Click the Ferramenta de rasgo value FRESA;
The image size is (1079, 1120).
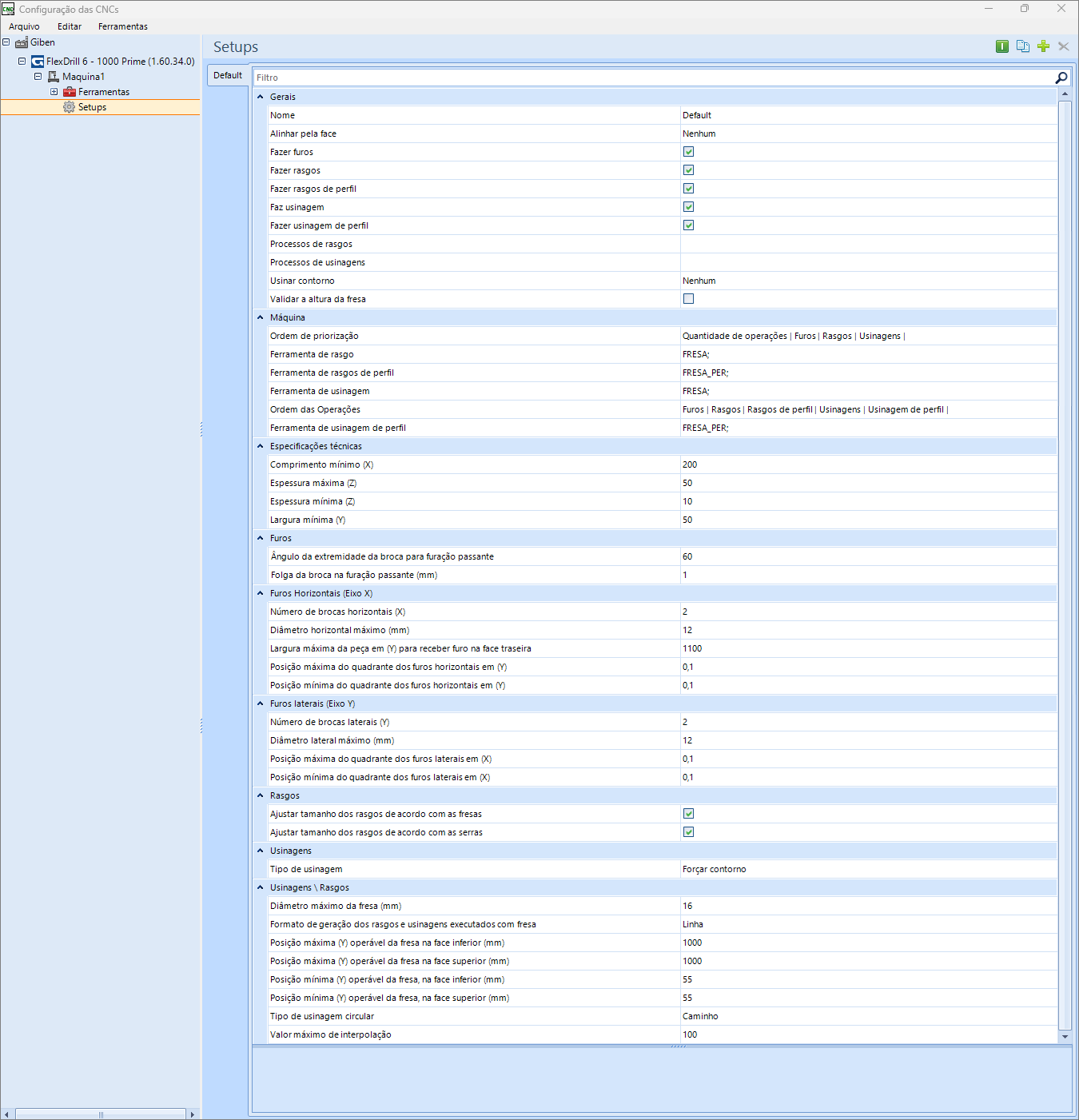pos(869,354)
